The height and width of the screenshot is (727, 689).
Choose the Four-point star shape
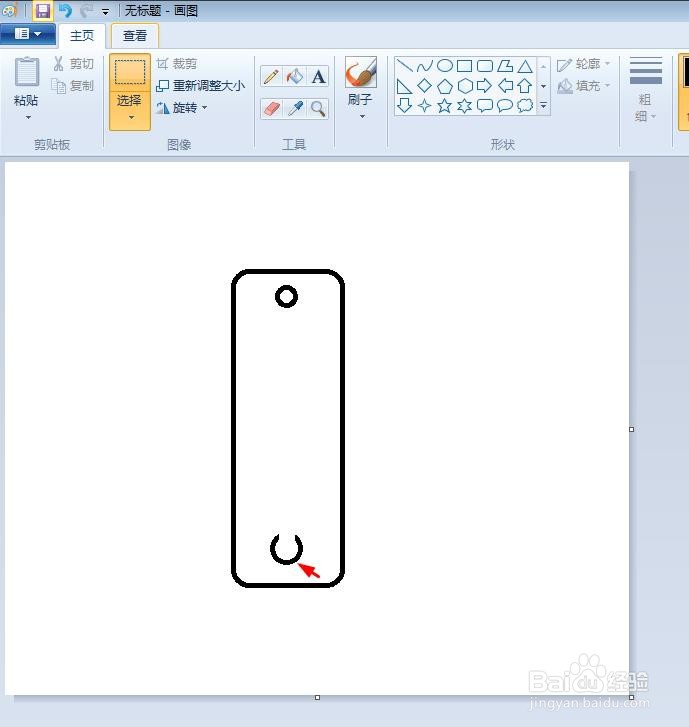tap(425, 106)
